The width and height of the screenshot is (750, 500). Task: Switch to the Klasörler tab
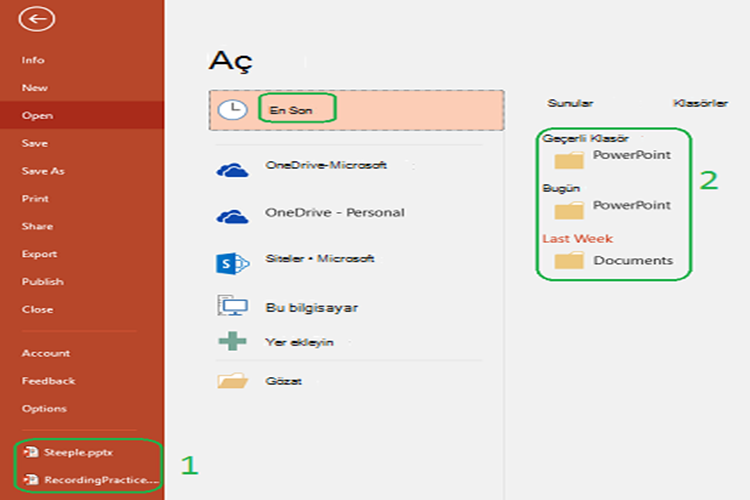(x=700, y=103)
